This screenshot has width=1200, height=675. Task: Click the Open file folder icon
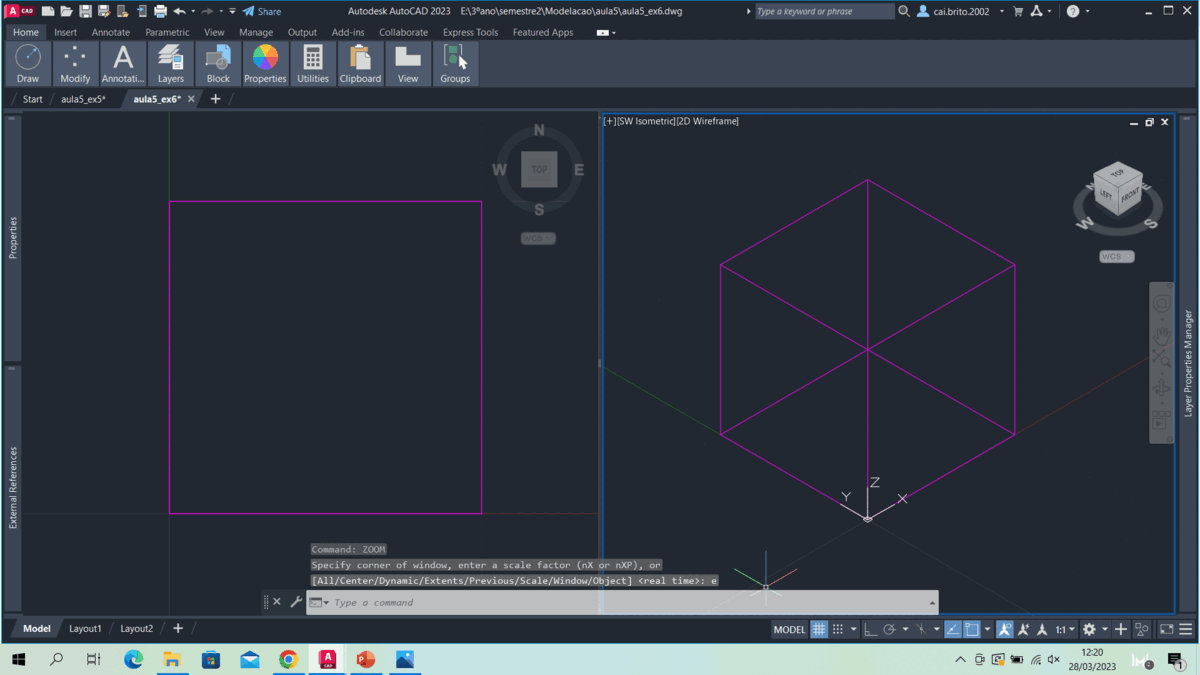click(66, 12)
